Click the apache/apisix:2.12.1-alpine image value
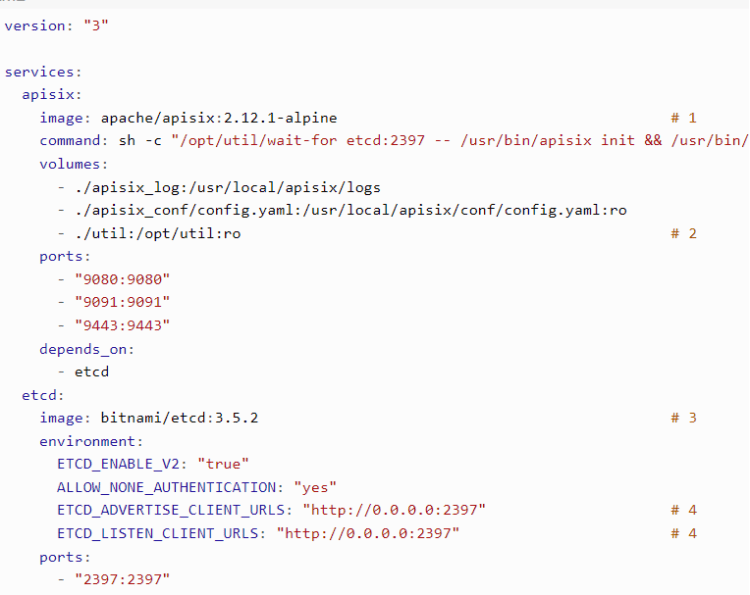The width and height of the screenshot is (750, 595). pyautogui.click(x=219, y=118)
